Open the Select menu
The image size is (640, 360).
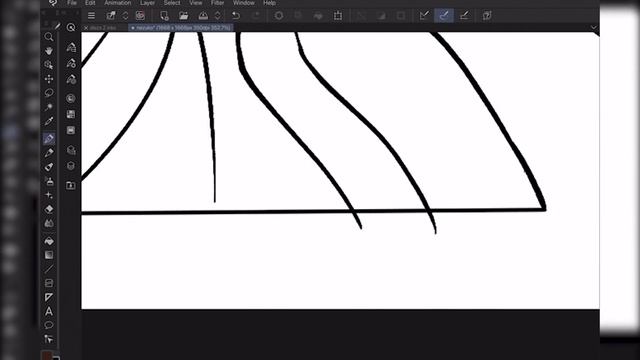[172, 3]
